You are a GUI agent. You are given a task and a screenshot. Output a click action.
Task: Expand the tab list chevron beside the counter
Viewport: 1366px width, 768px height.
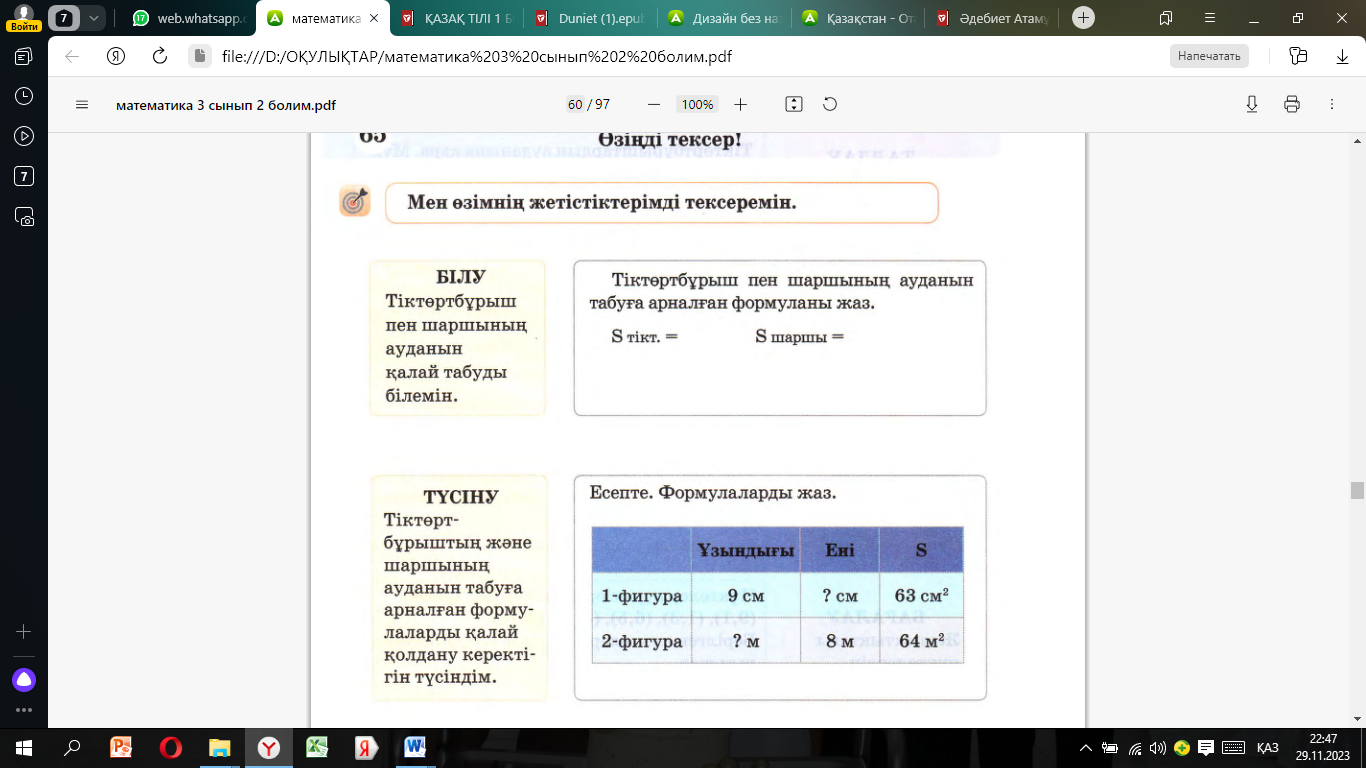93,18
